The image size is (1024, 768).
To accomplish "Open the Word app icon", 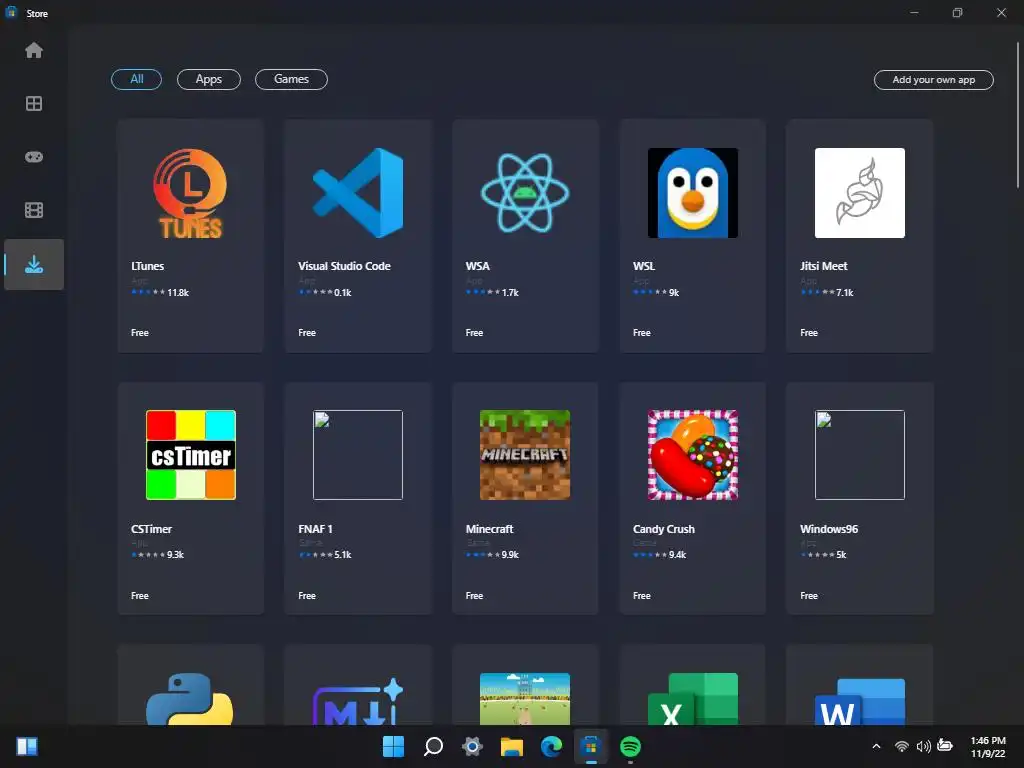I will (x=860, y=702).
